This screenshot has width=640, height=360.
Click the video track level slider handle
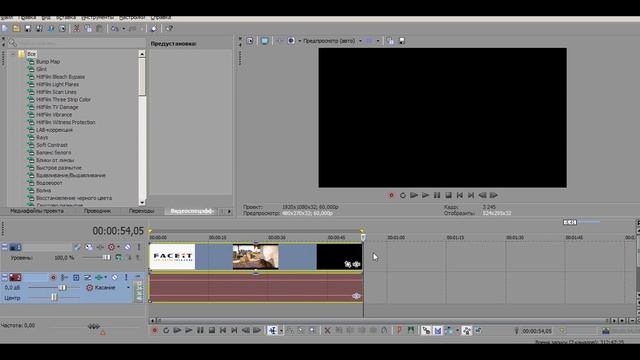pos(106,258)
